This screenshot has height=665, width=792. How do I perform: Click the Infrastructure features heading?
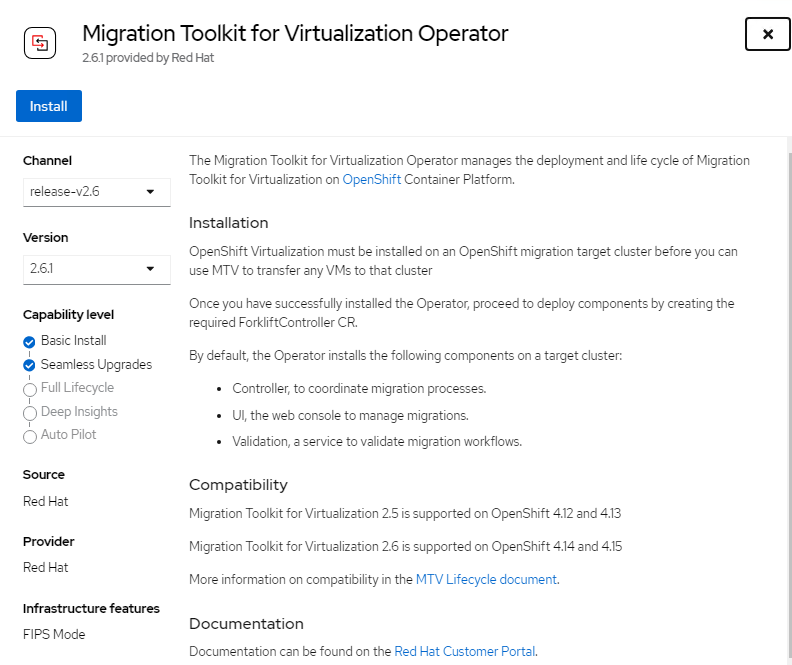(x=91, y=608)
